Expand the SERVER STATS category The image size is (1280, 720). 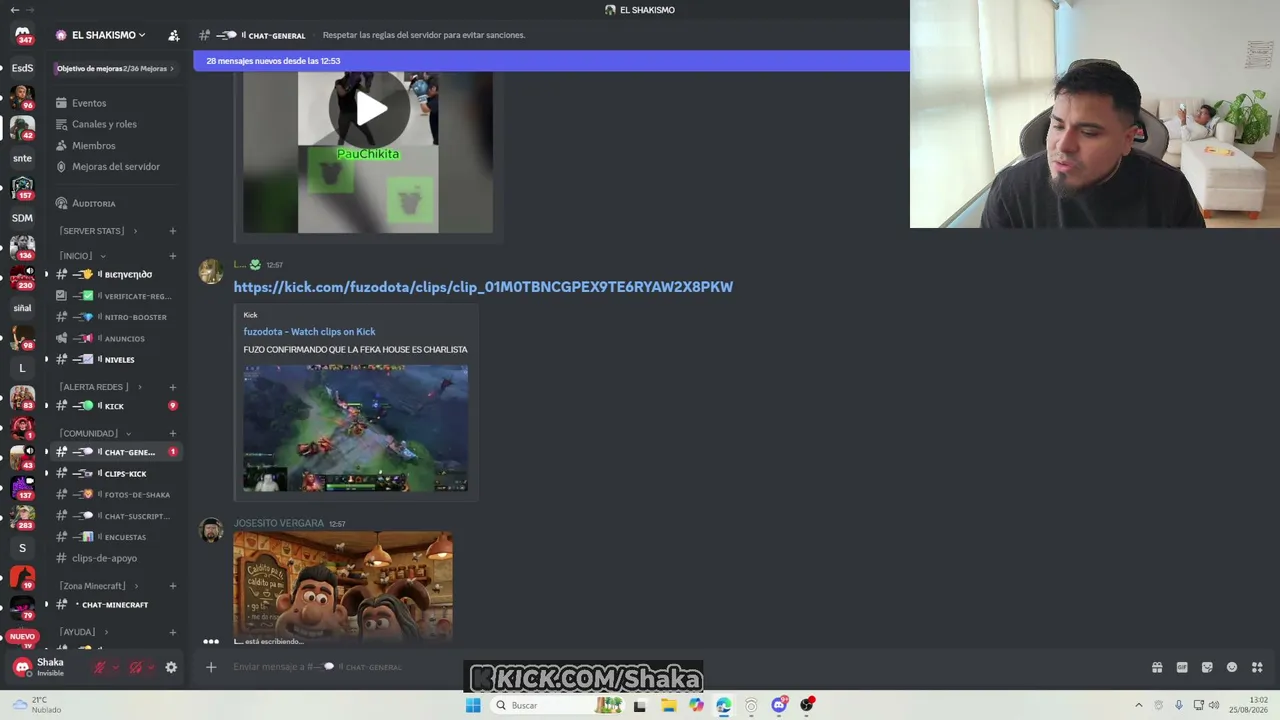coord(98,231)
